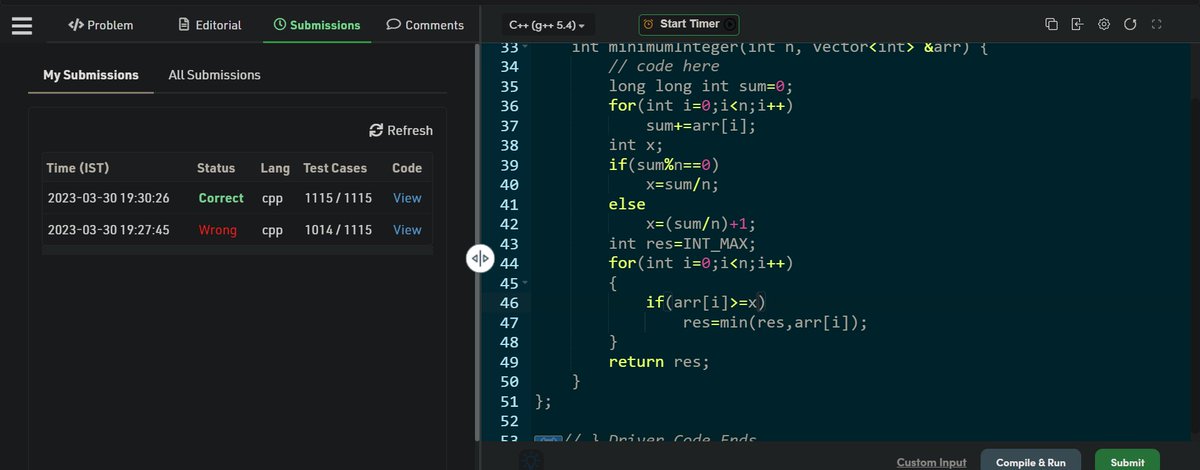Viewport: 1200px width, 470px height.
Task: Place cursor on 'return res;' line
Action: coord(659,362)
